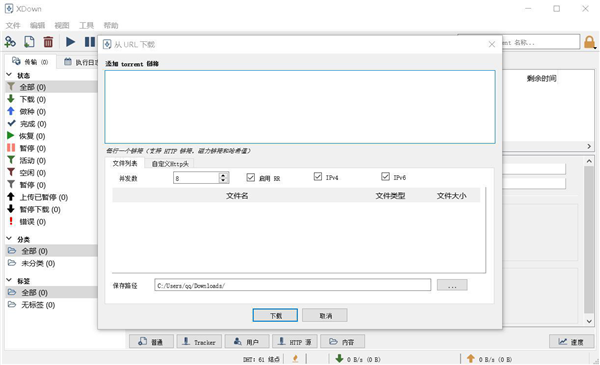
Task: Click the 下载 button in the dialog
Action: 275,316
